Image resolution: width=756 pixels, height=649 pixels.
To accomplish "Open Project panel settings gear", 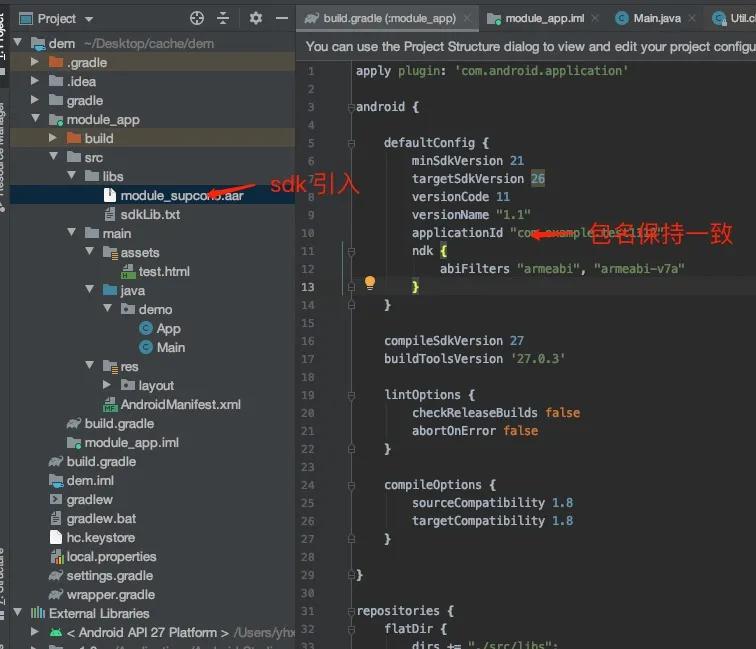I will (256, 18).
